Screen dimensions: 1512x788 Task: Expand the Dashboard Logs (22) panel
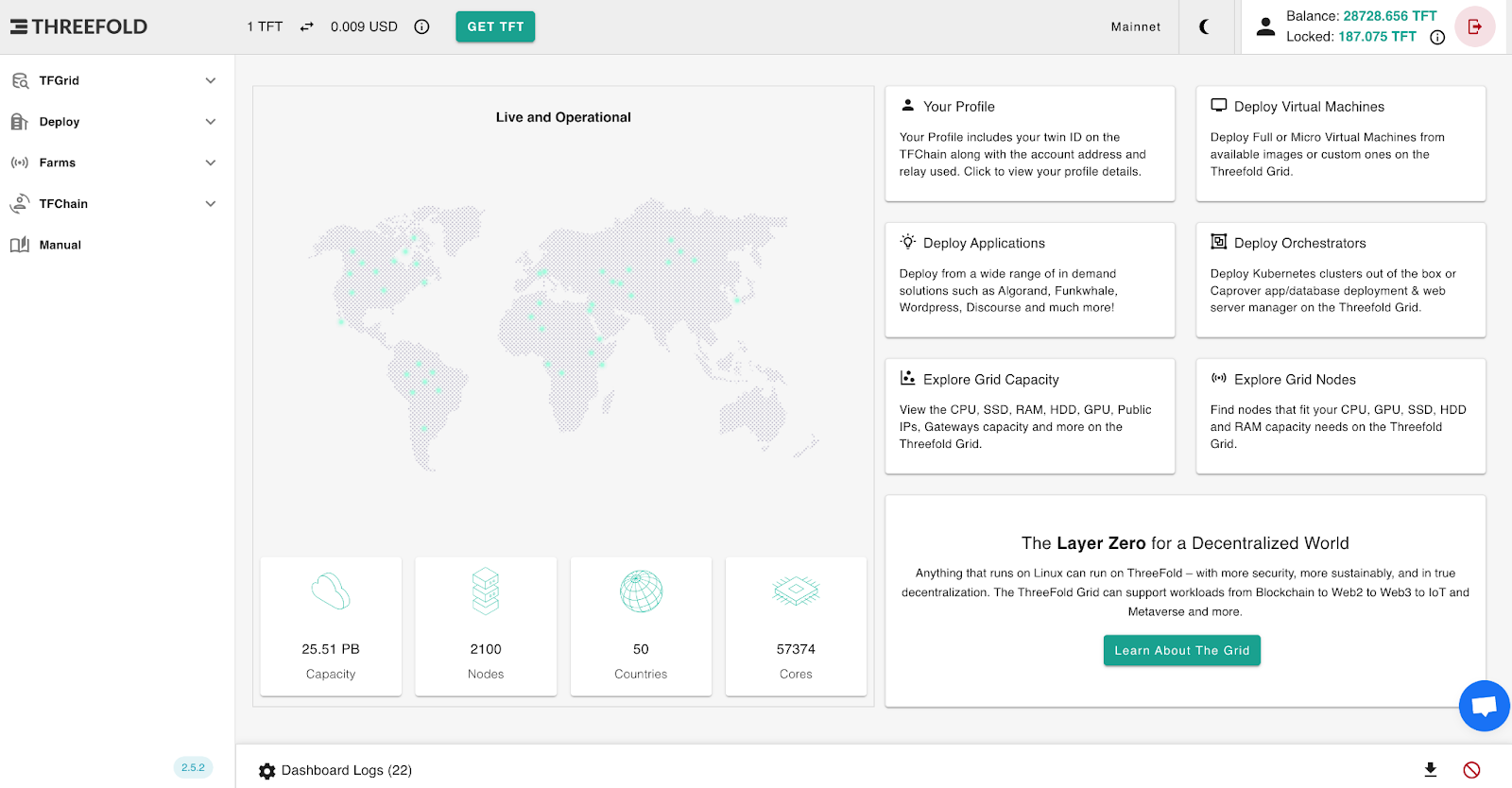click(347, 770)
